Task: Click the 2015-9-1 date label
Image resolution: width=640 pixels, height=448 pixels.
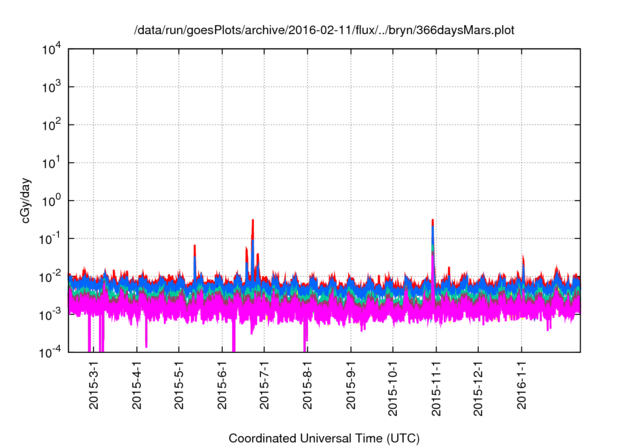Action: [351, 385]
